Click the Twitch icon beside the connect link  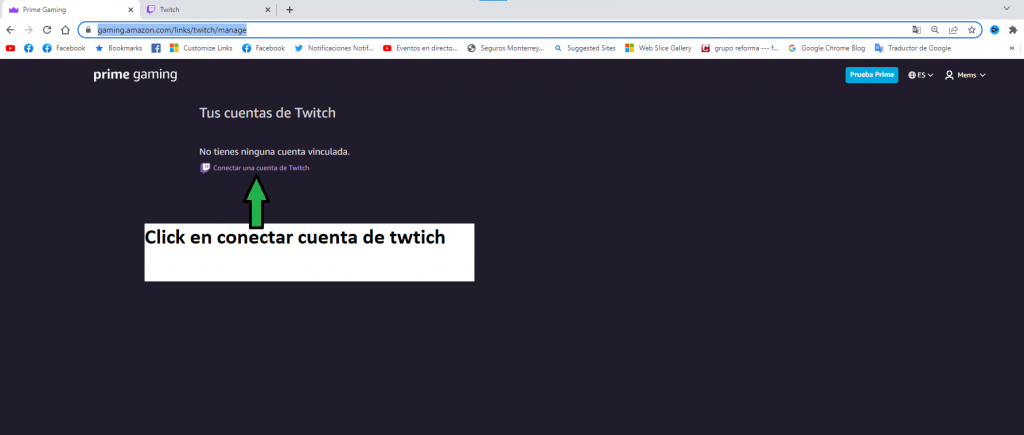point(205,168)
